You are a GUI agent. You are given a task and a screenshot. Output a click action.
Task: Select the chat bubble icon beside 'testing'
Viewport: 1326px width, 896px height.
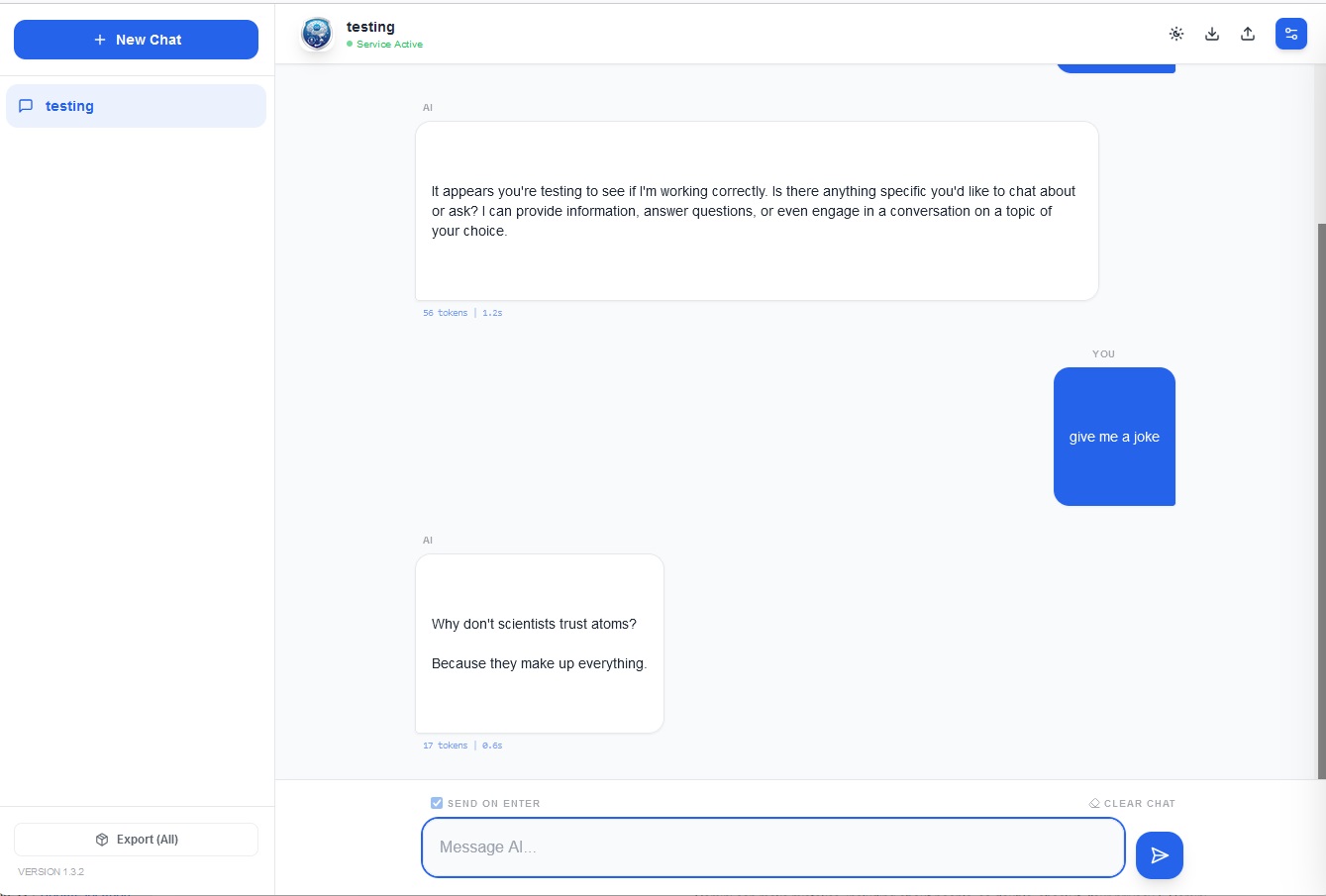point(27,105)
